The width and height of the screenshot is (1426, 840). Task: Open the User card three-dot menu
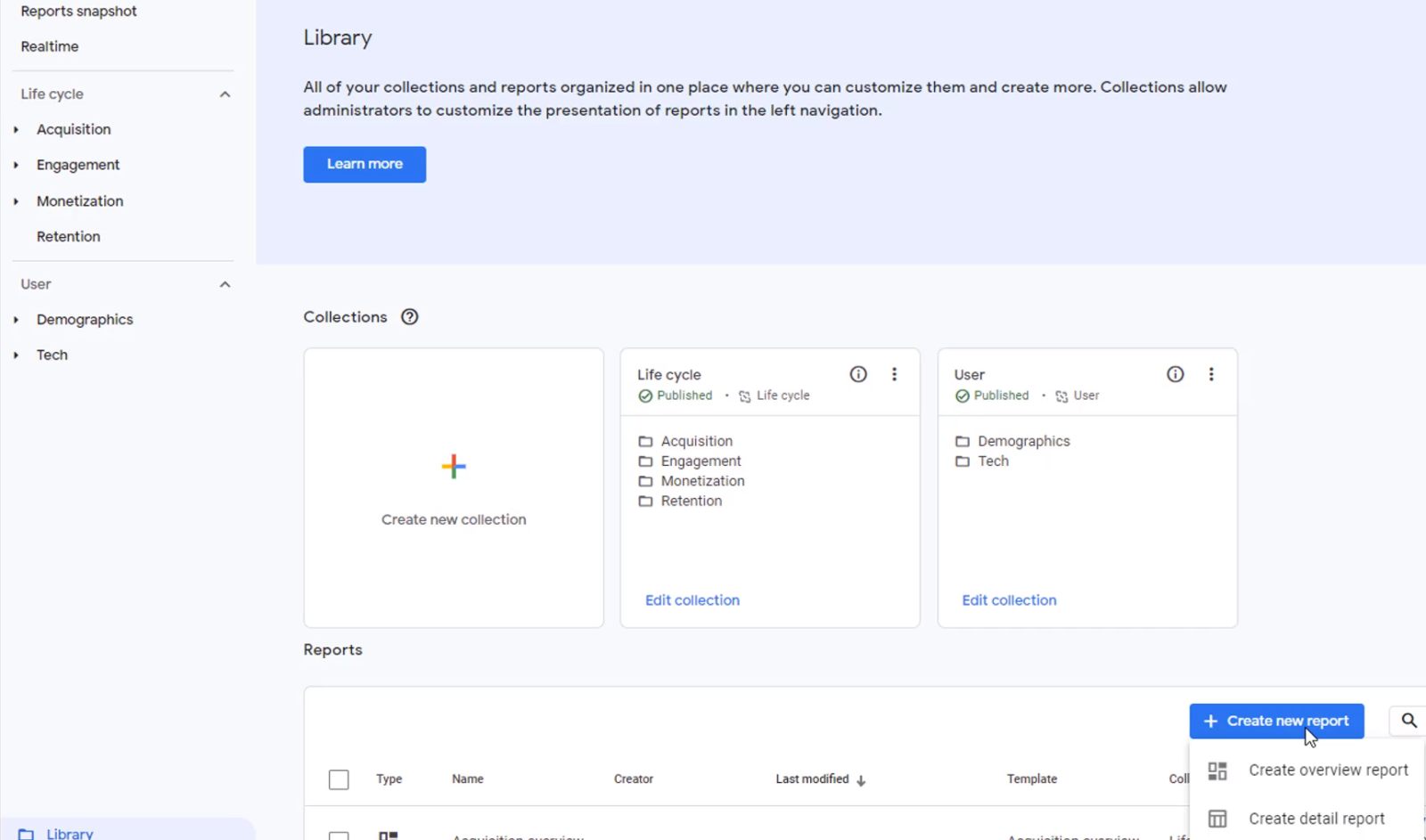[x=1211, y=374]
